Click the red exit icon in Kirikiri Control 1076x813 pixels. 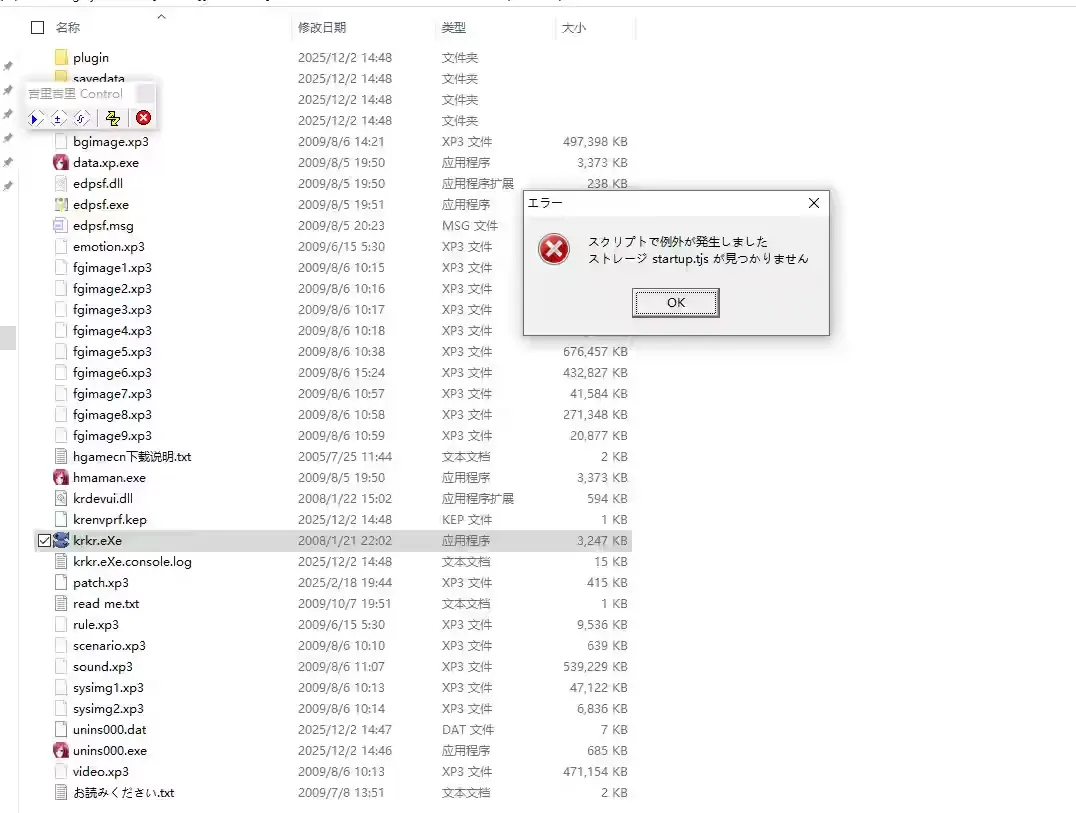pyautogui.click(x=143, y=118)
